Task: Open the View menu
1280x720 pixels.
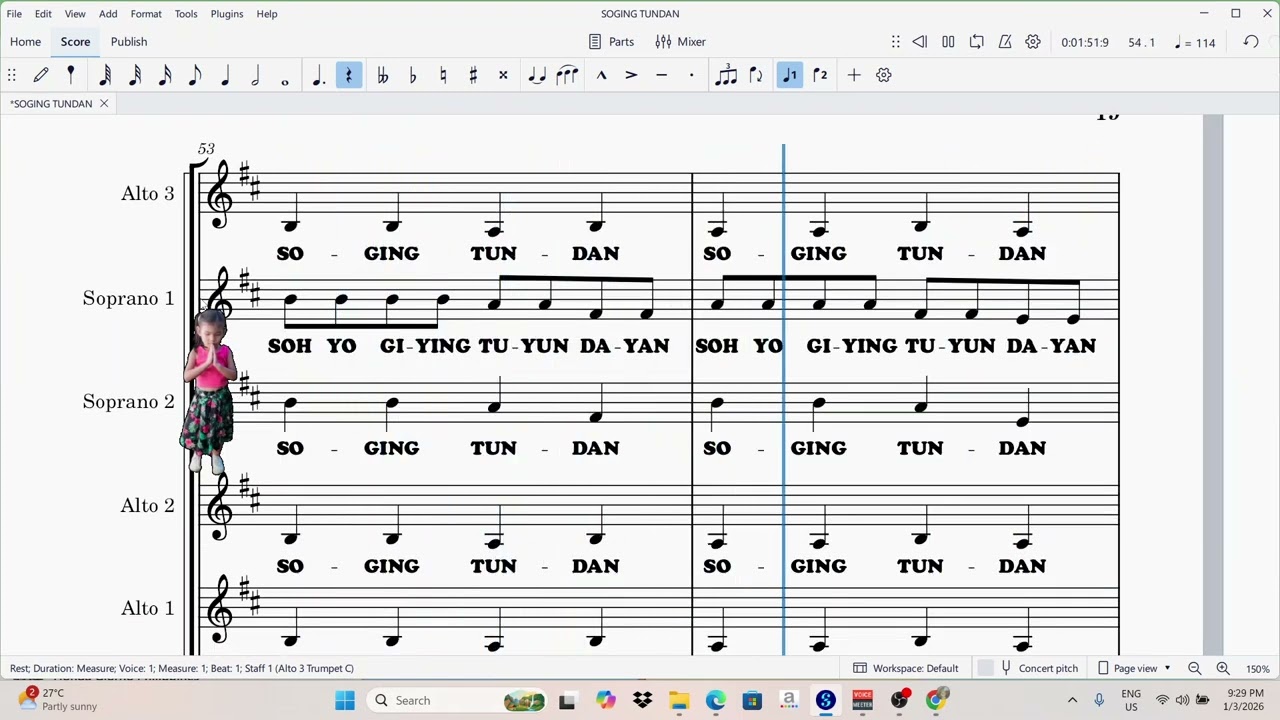Action: 75,14
